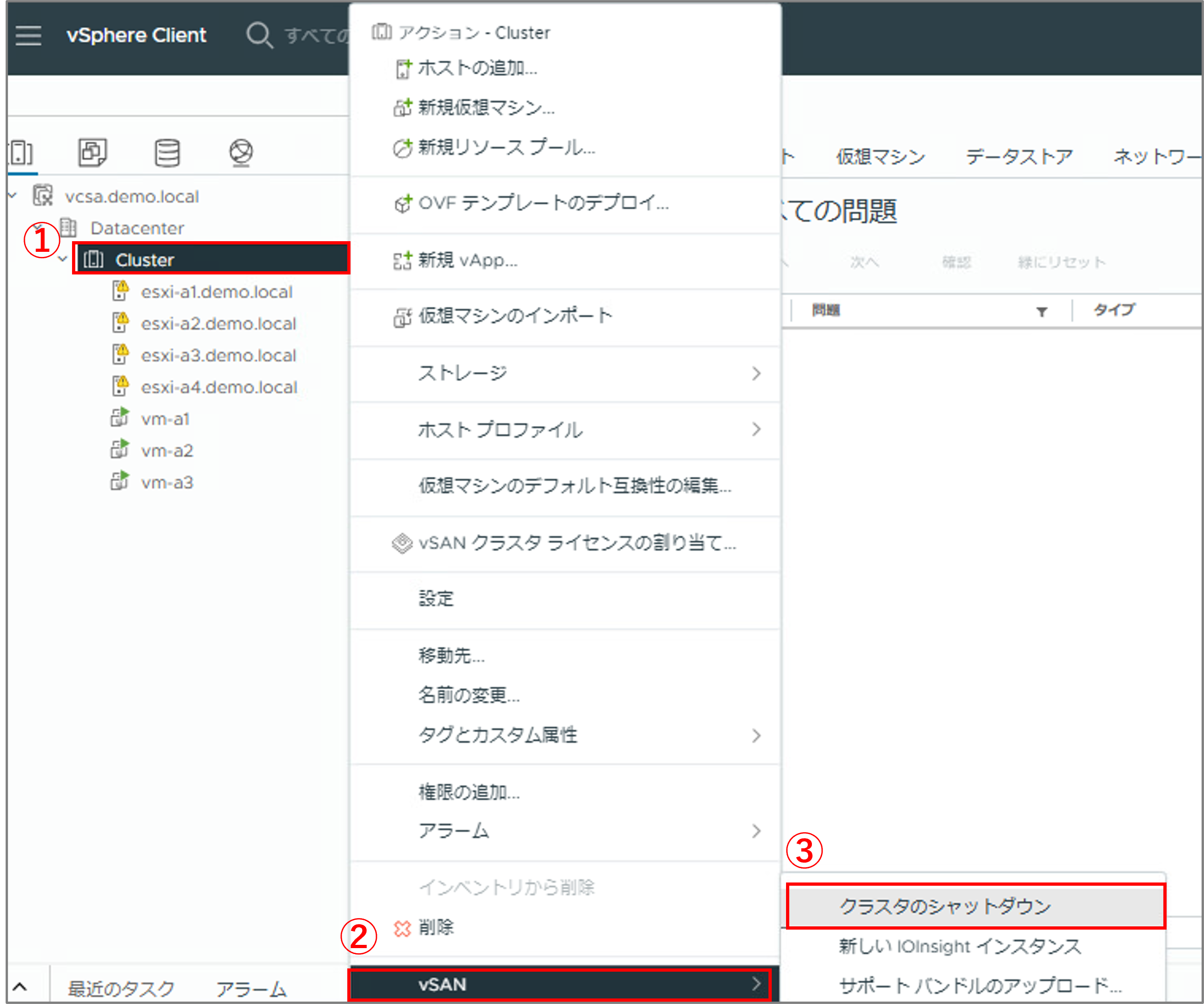Switch to the 仮想マシン tab
The image size is (1204, 1004).
[x=881, y=156]
